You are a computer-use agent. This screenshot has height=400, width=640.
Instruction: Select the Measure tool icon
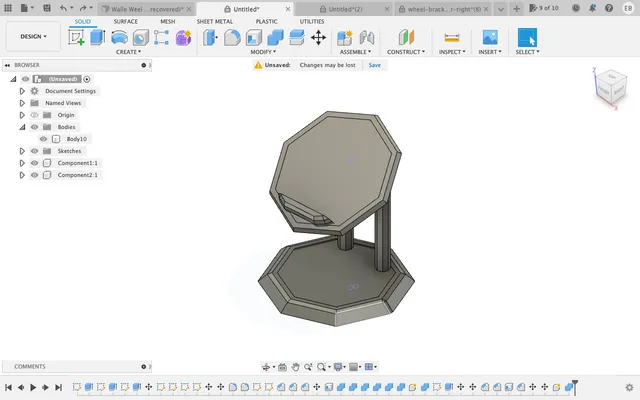coord(452,38)
